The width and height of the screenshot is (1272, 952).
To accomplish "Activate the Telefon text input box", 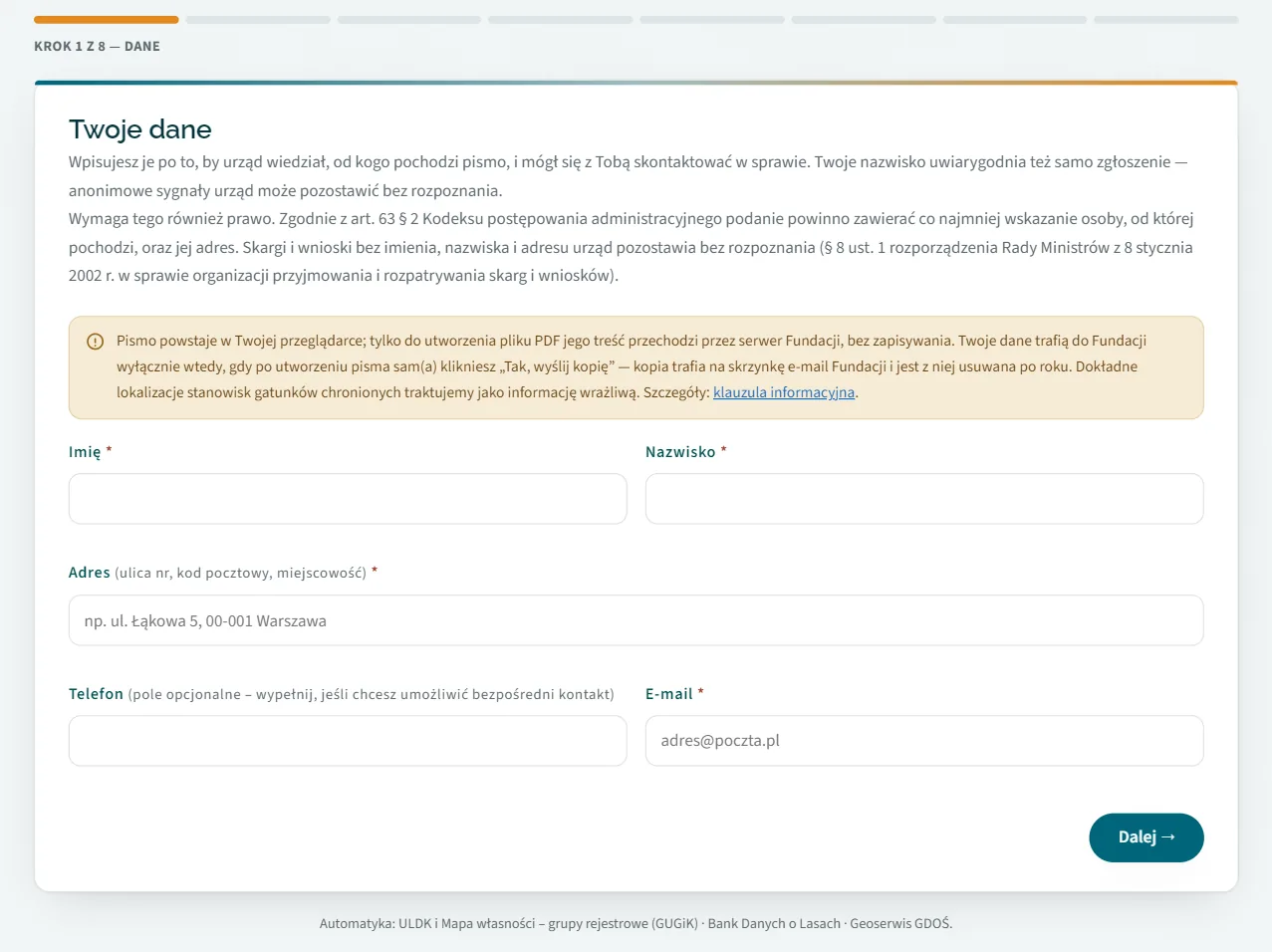I will pyautogui.click(x=348, y=741).
